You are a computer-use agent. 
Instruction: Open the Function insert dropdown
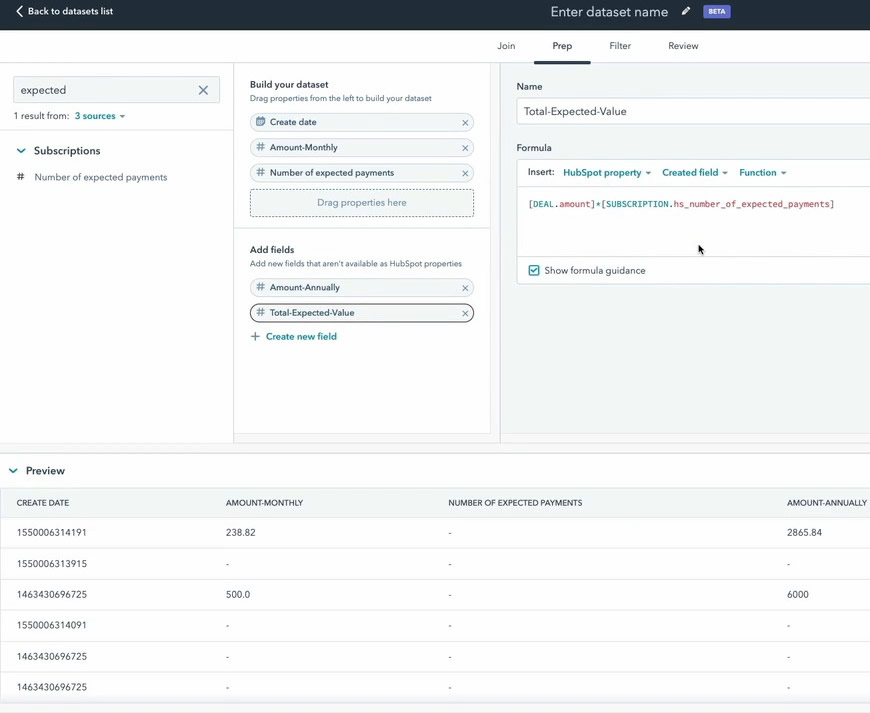click(762, 172)
